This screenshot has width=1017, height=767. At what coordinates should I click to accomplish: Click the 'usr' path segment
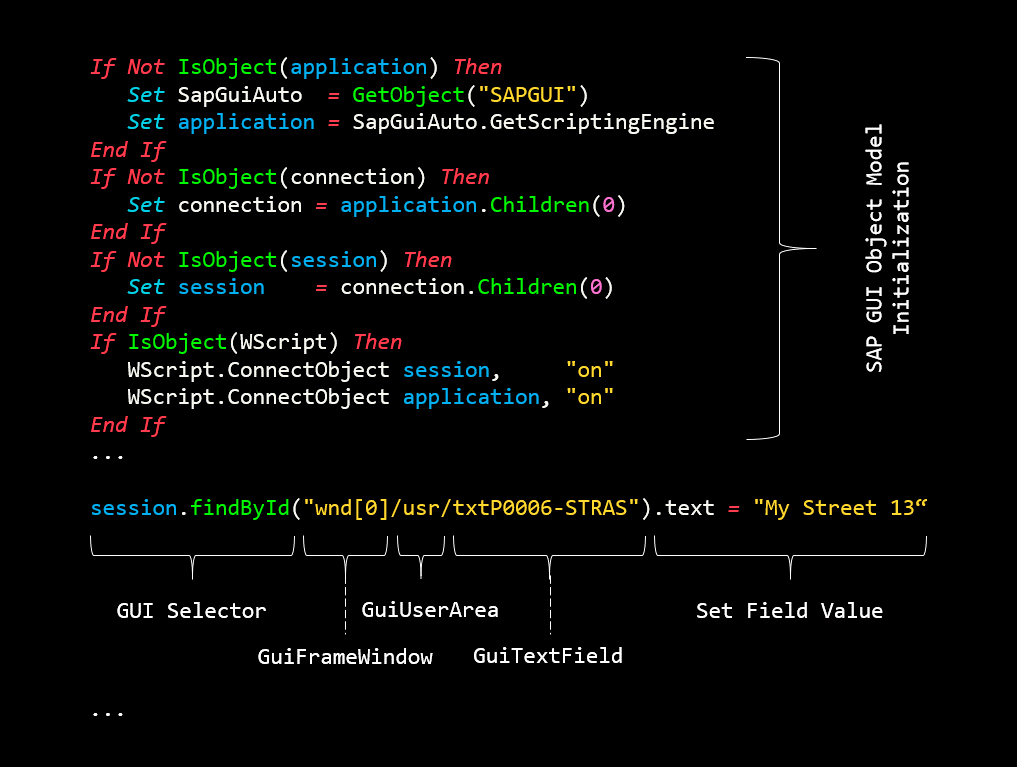coord(421,508)
